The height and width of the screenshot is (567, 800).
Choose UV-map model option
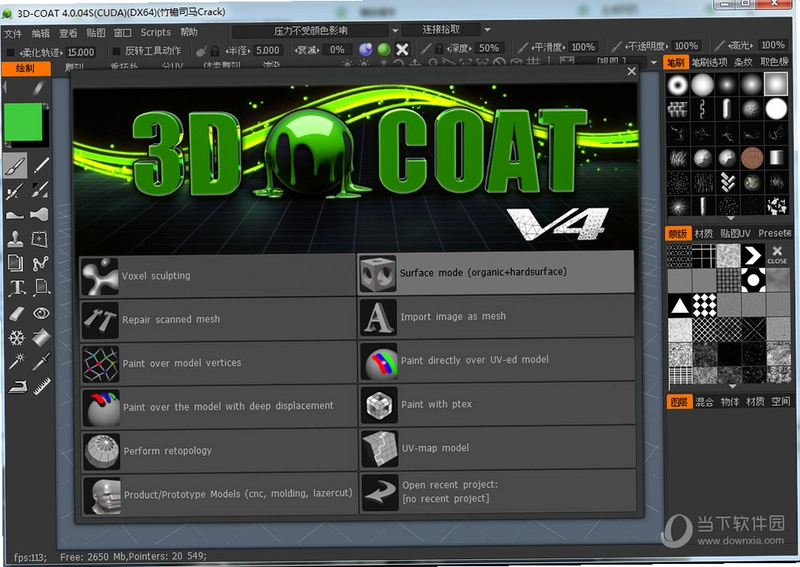coord(497,448)
